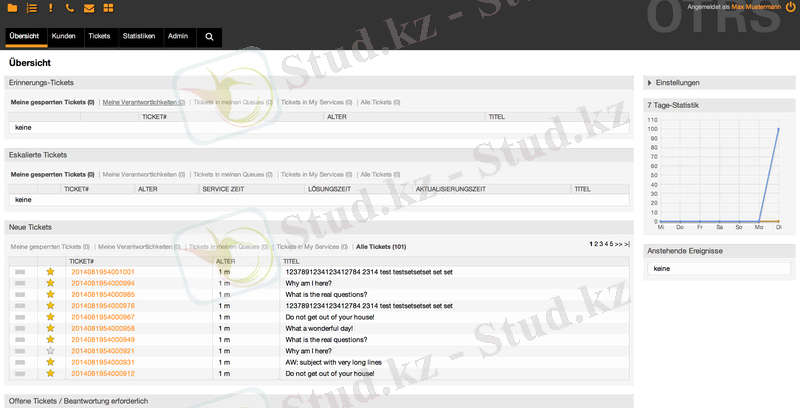Click the Erinnerungs-Tickets widget header
This screenshot has height=408, width=800.
click(319, 83)
